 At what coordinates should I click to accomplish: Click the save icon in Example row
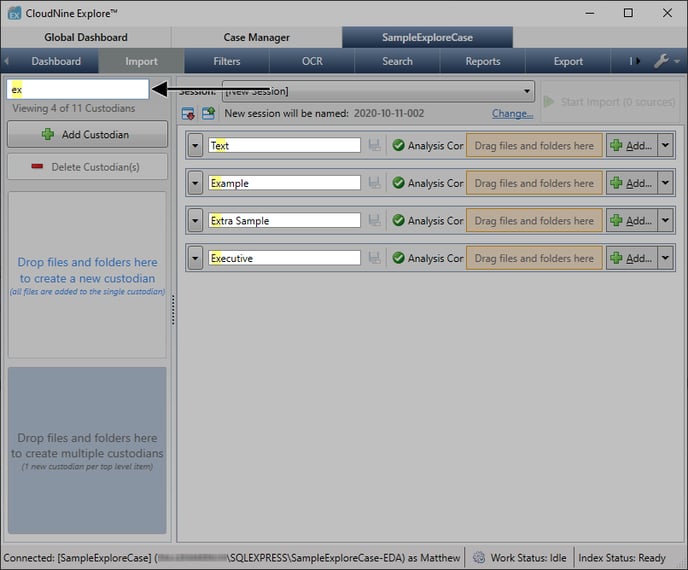[x=374, y=183]
